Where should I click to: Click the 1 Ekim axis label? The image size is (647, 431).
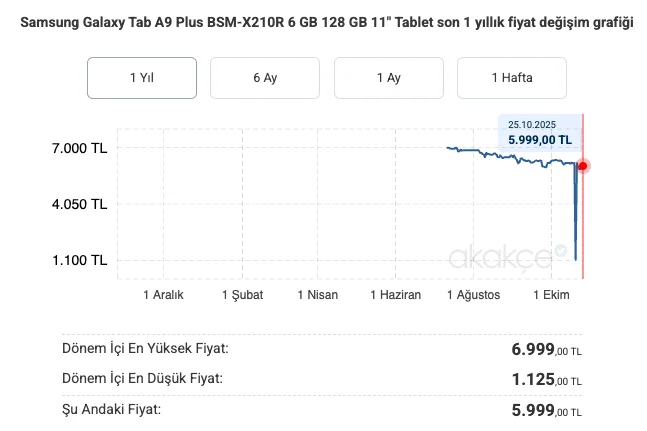pos(551,295)
